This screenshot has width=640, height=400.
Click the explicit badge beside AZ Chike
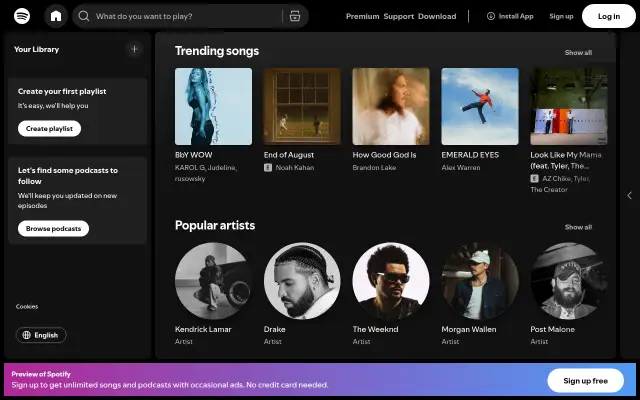coord(534,178)
